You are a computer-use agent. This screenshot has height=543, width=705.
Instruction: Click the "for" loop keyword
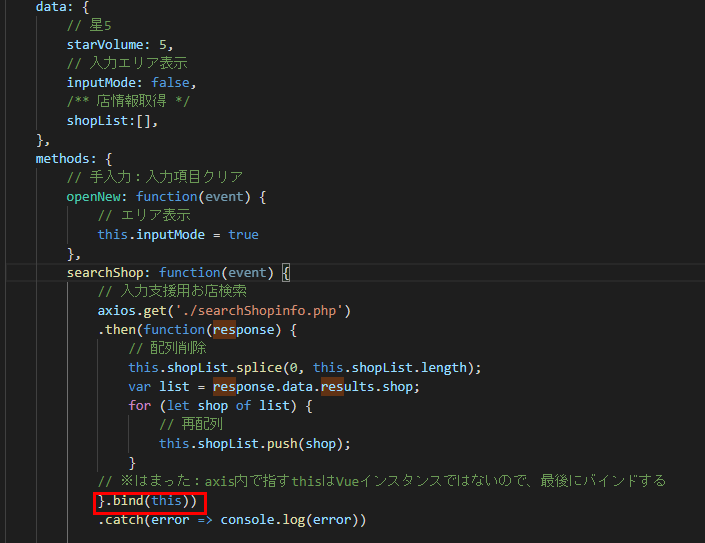coord(140,405)
